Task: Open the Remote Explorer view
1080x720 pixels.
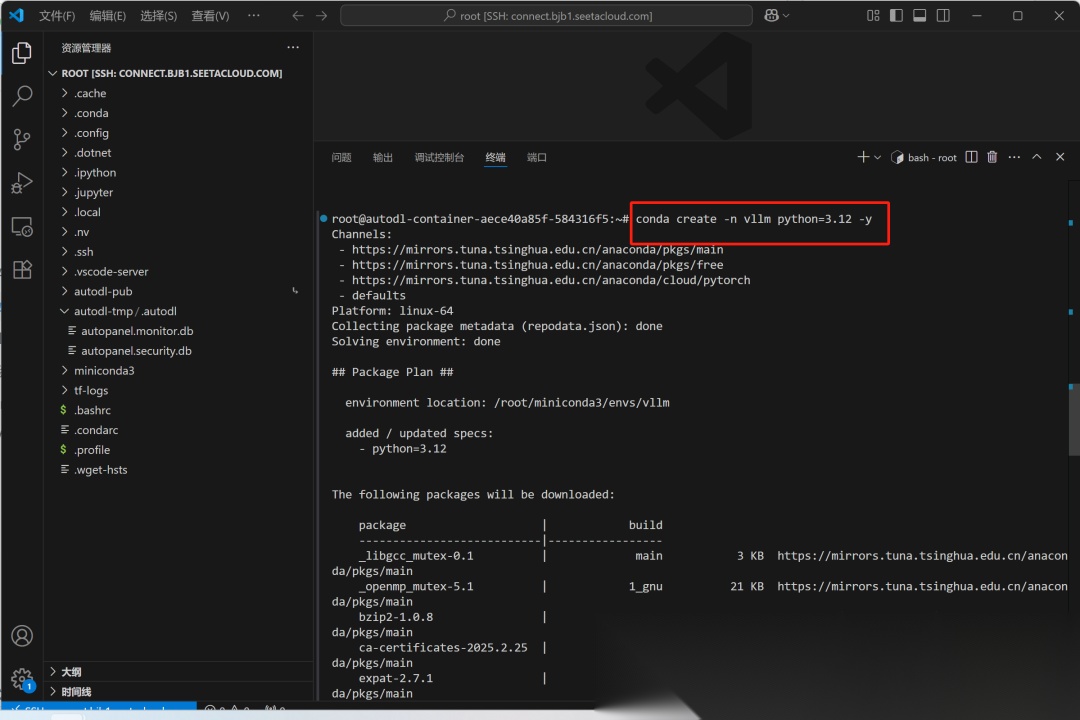Action: point(21,226)
